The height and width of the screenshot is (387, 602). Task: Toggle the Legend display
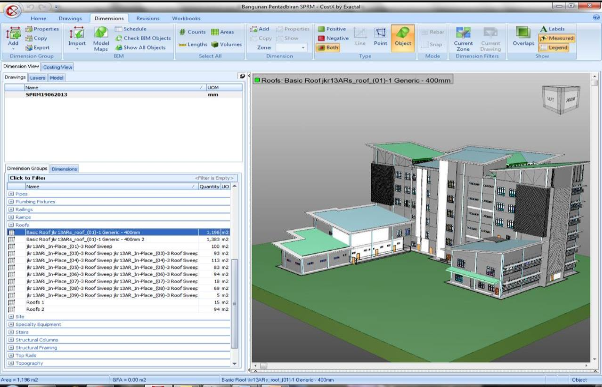coord(553,48)
